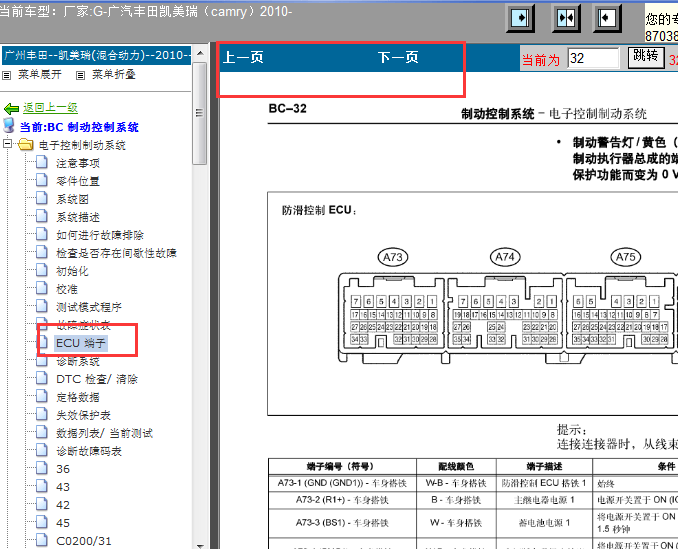Click page icon beside item 43
The width and height of the screenshot is (678, 549).
42,486
